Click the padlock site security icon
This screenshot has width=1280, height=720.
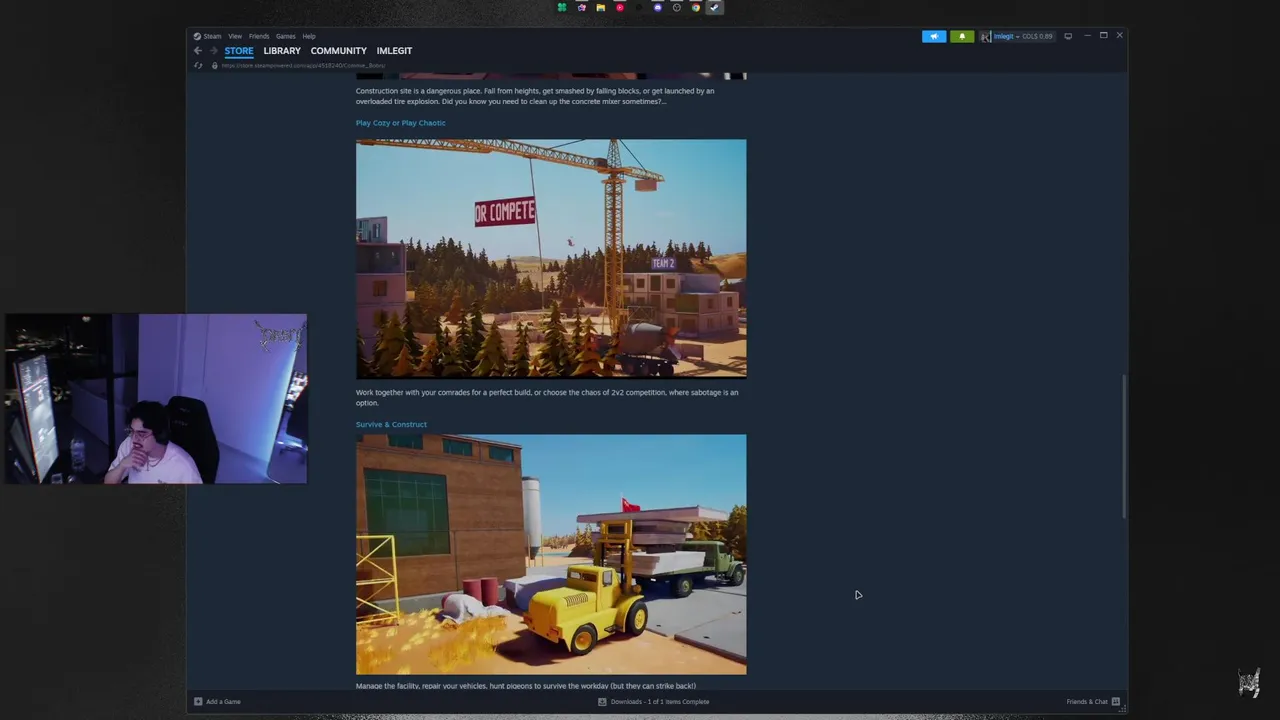coord(214,66)
